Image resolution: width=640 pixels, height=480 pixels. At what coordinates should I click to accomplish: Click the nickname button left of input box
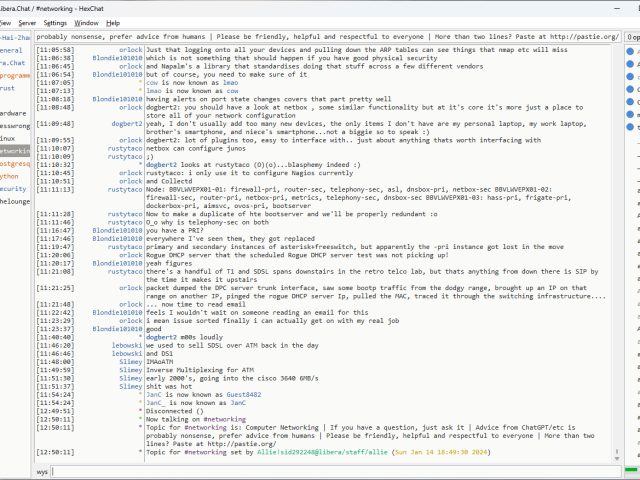[x=42, y=470]
